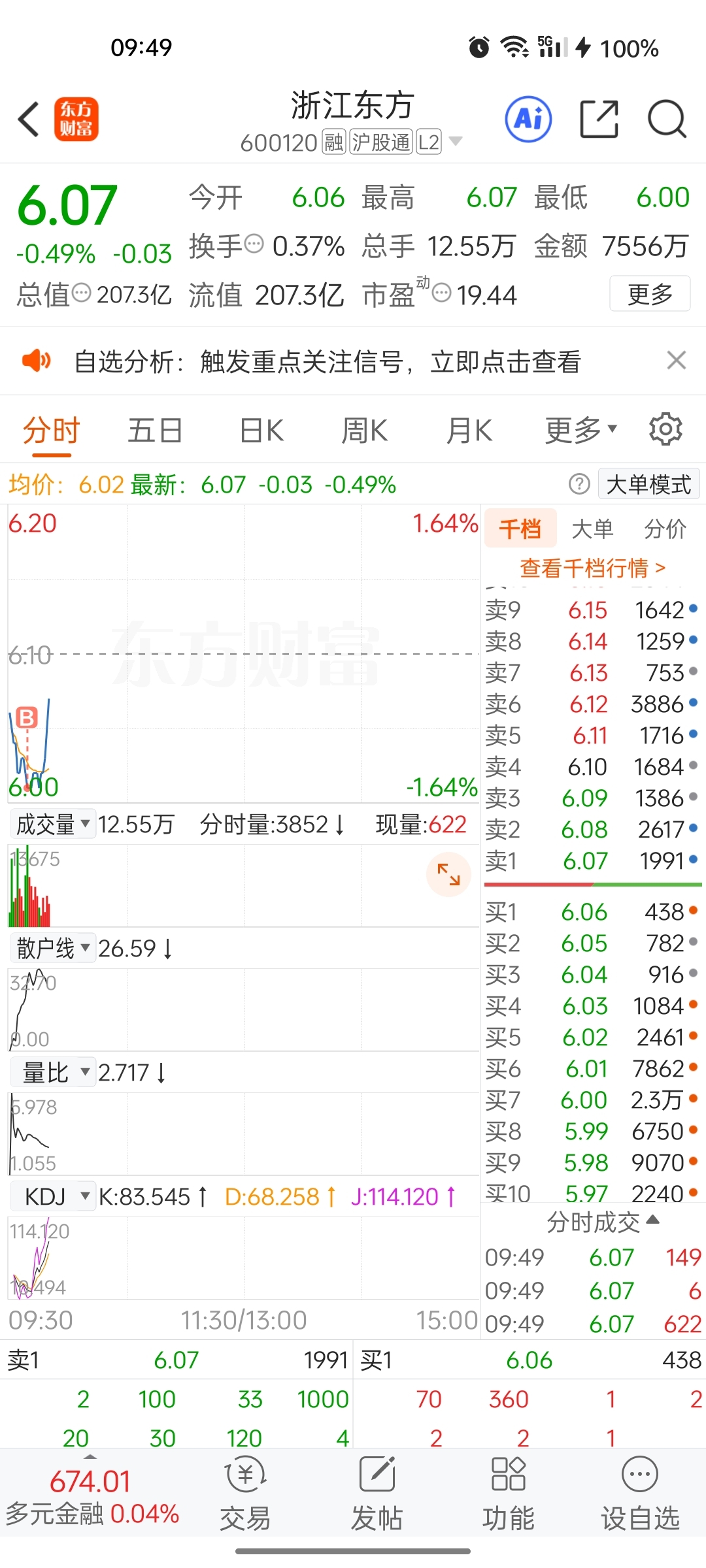The width and height of the screenshot is (706, 1568).
Task: Tap 买7 row with 2.3万 volume
Action: pos(592,1100)
